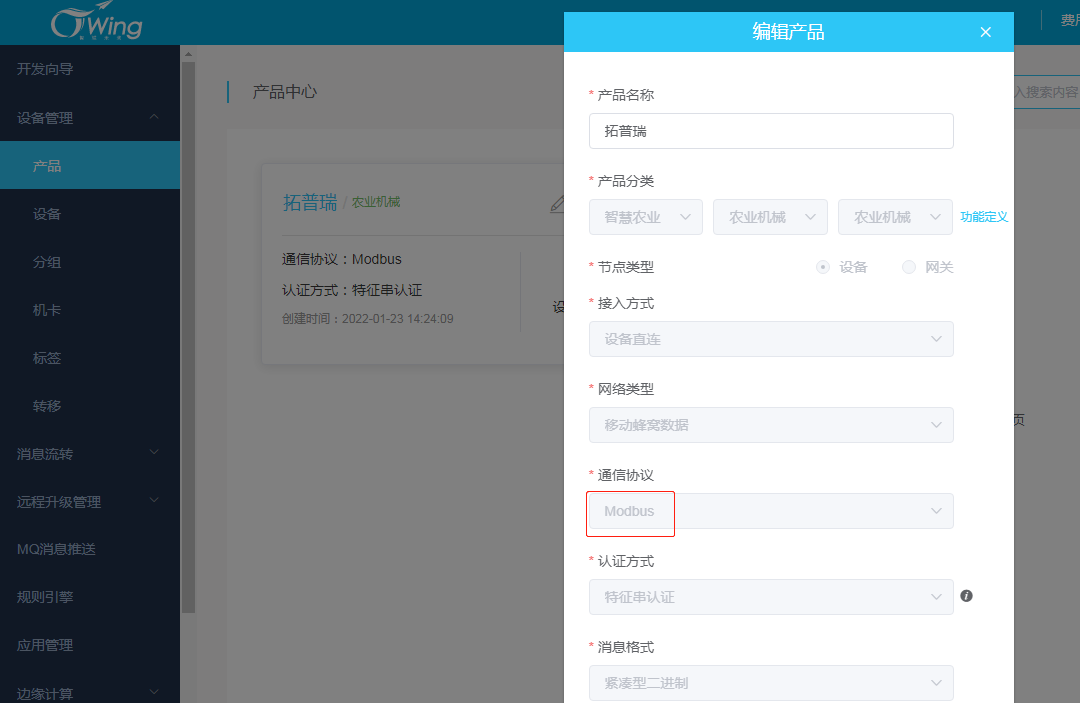The width and height of the screenshot is (1080, 703).
Task: Open the 通信协议 Modbus dropdown
Action: pos(770,511)
